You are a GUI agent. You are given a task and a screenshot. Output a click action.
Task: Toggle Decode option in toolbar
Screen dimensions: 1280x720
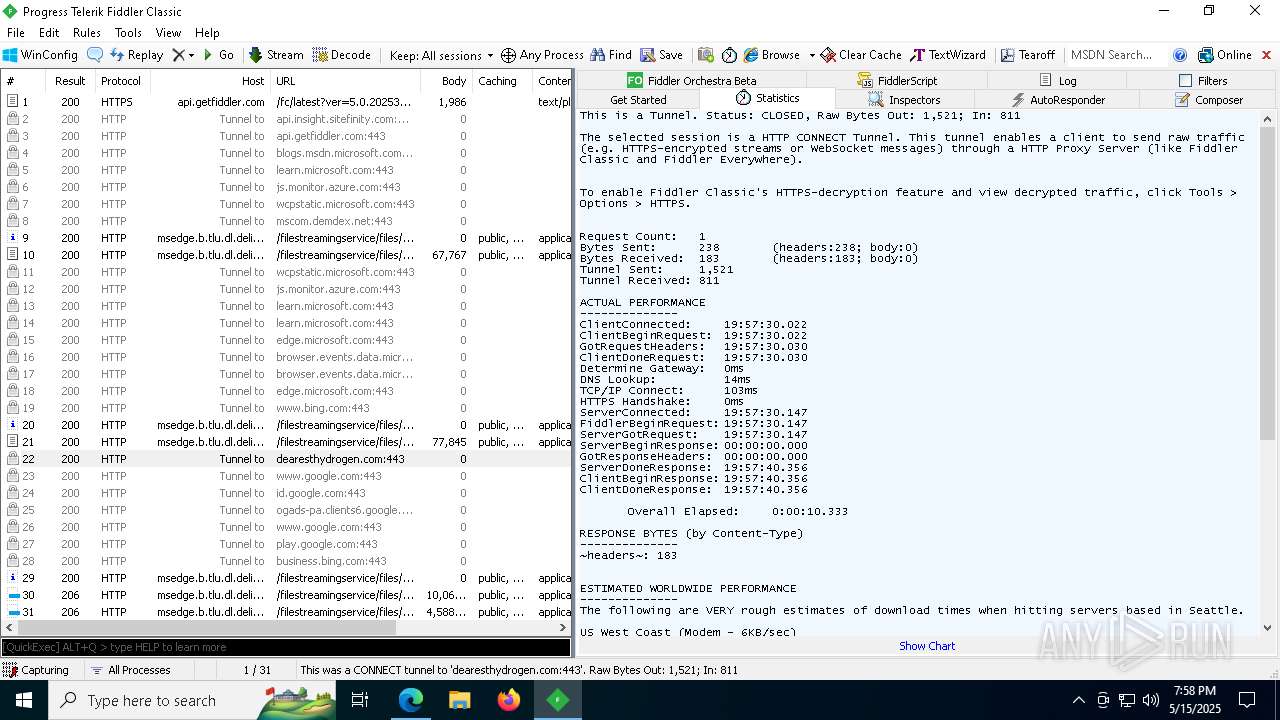coord(342,55)
